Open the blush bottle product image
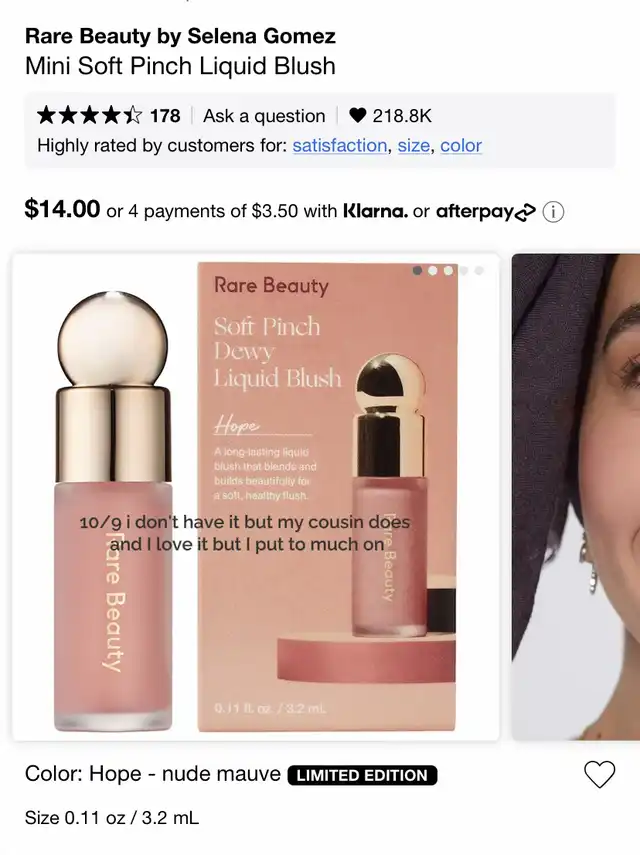The image size is (640, 855). pos(256,497)
